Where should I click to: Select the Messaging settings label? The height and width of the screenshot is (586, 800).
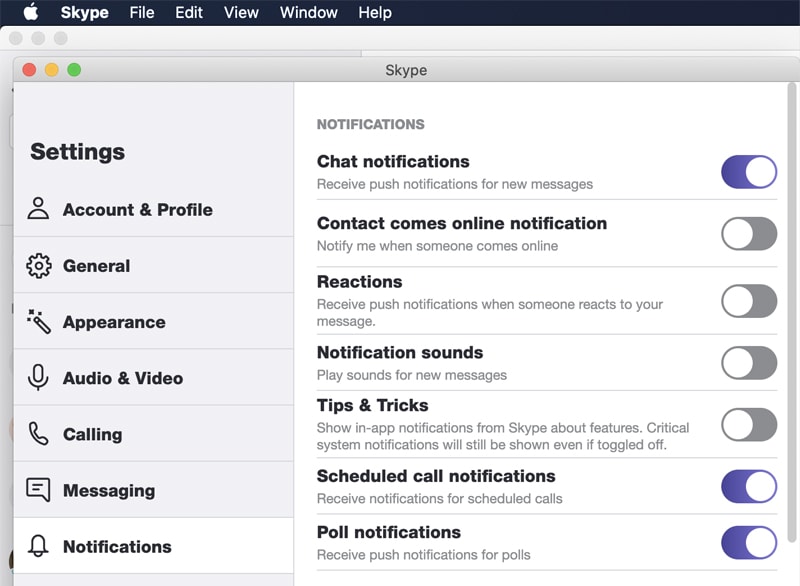pyautogui.click(x=109, y=490)
